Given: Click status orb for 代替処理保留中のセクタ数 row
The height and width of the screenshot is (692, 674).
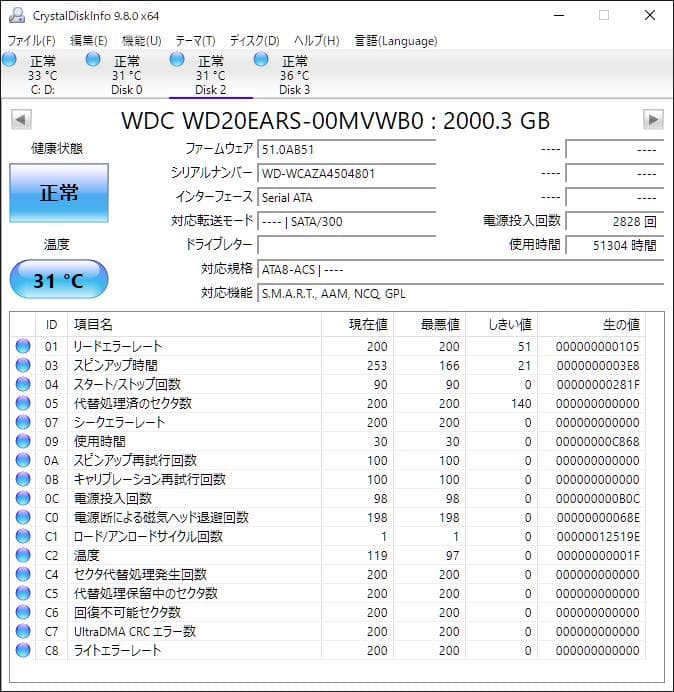Looking at the screenshot, I should [x=23, y=593].
